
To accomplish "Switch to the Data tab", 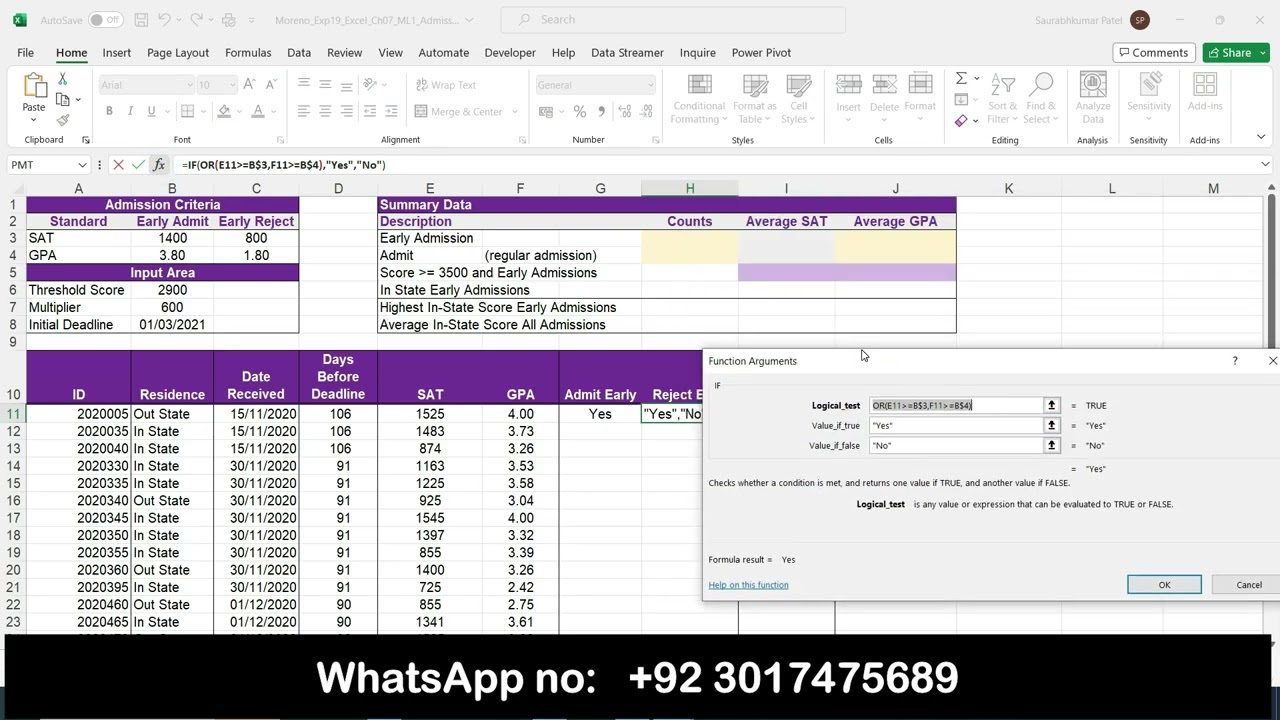I will (x=299, y=53).
